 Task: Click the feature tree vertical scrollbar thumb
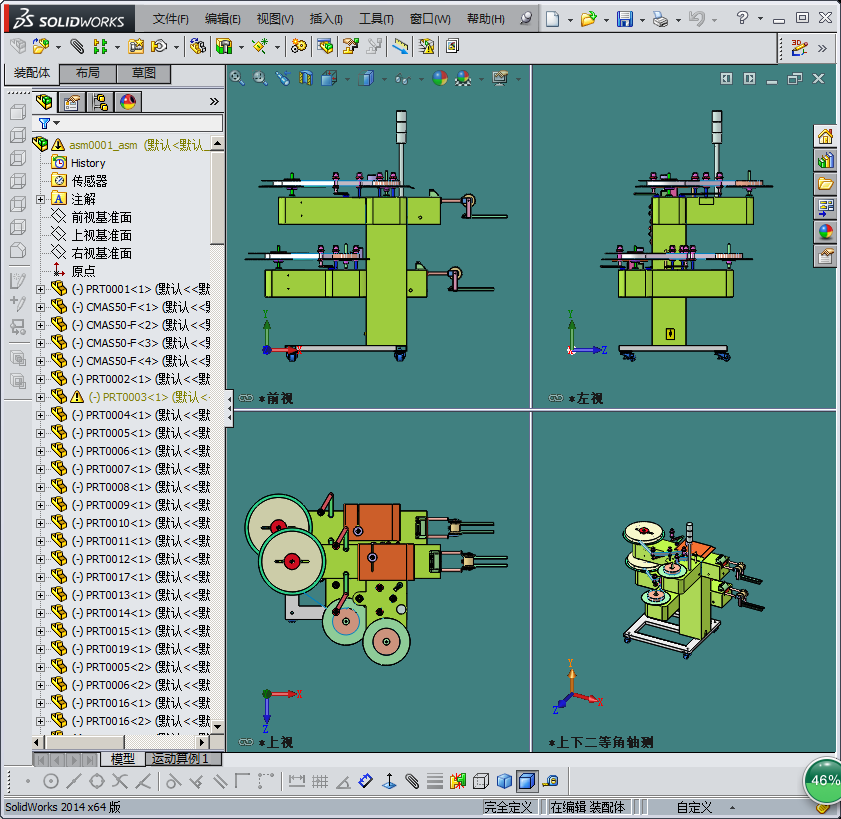point(217,198)
